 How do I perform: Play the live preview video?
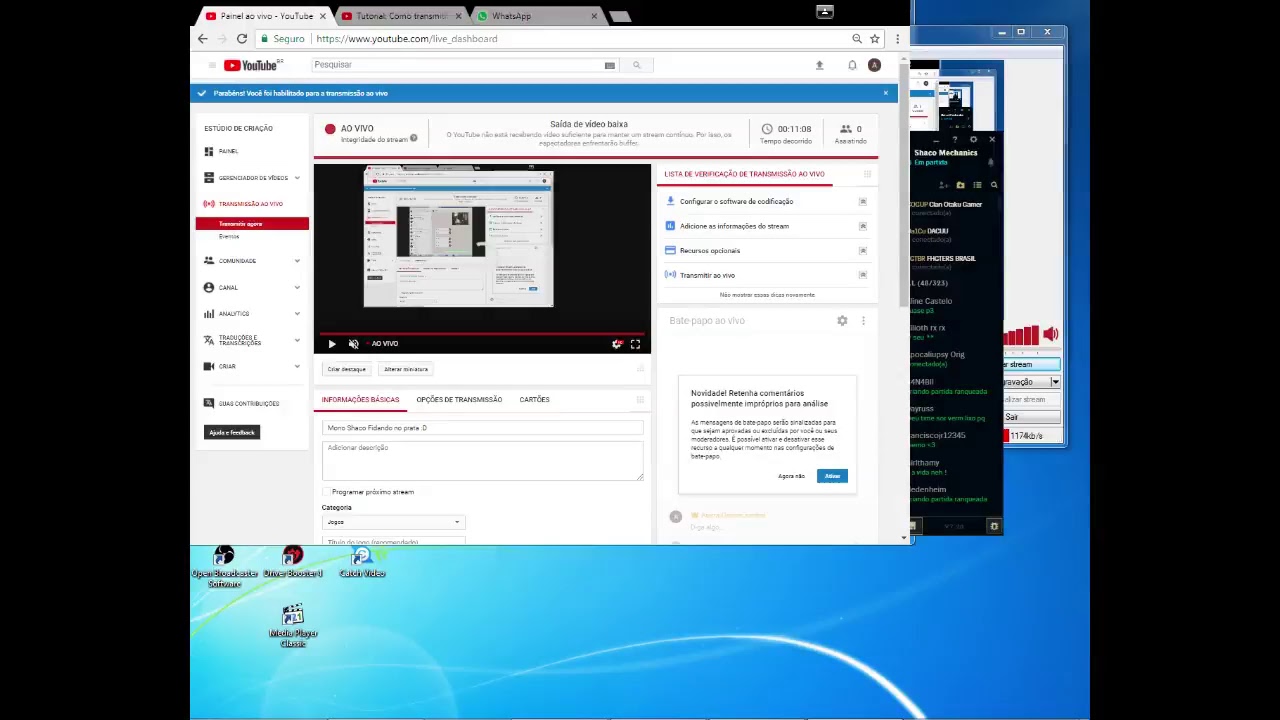(331, 344)
